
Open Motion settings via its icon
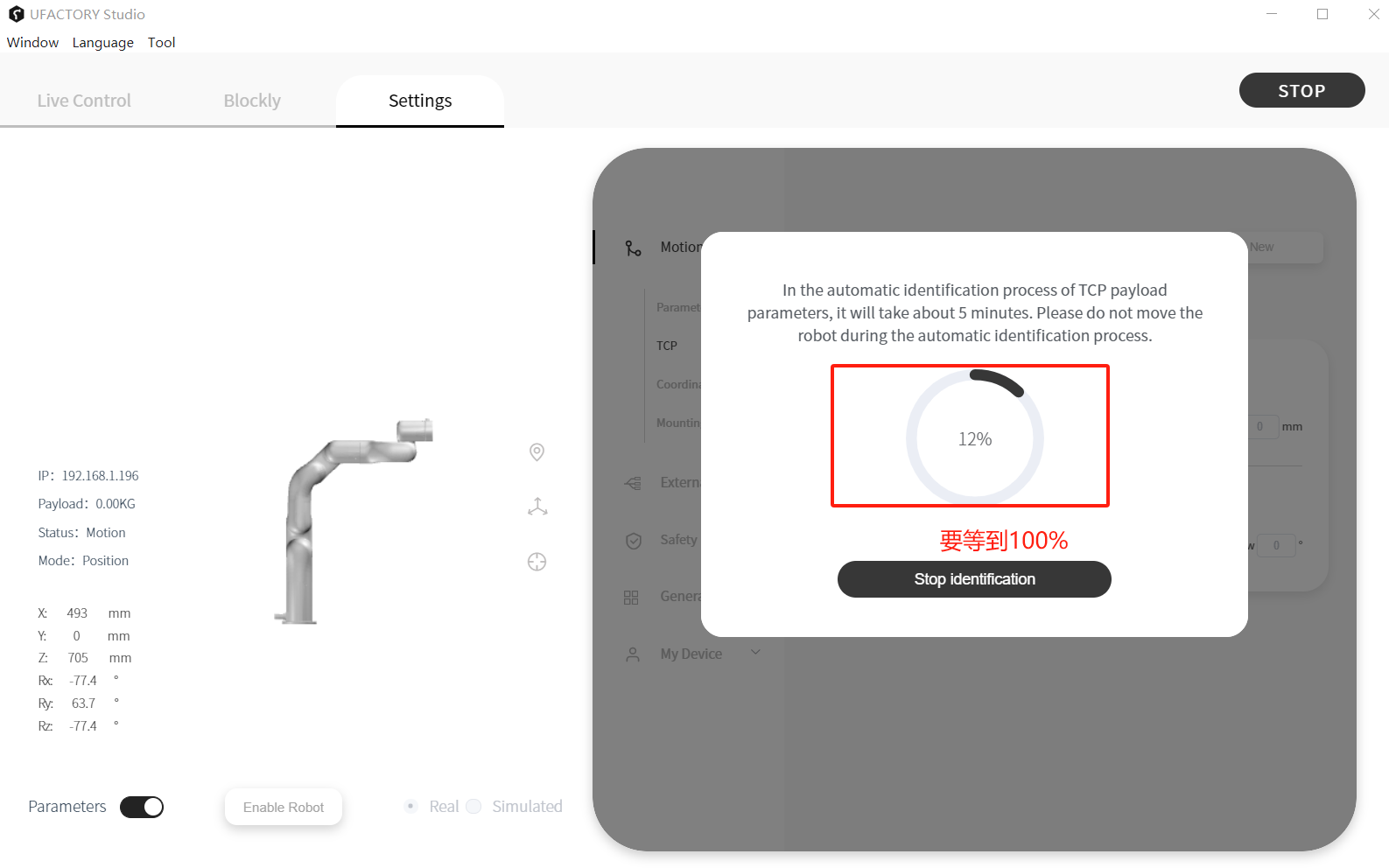click(x=633, y=248)
